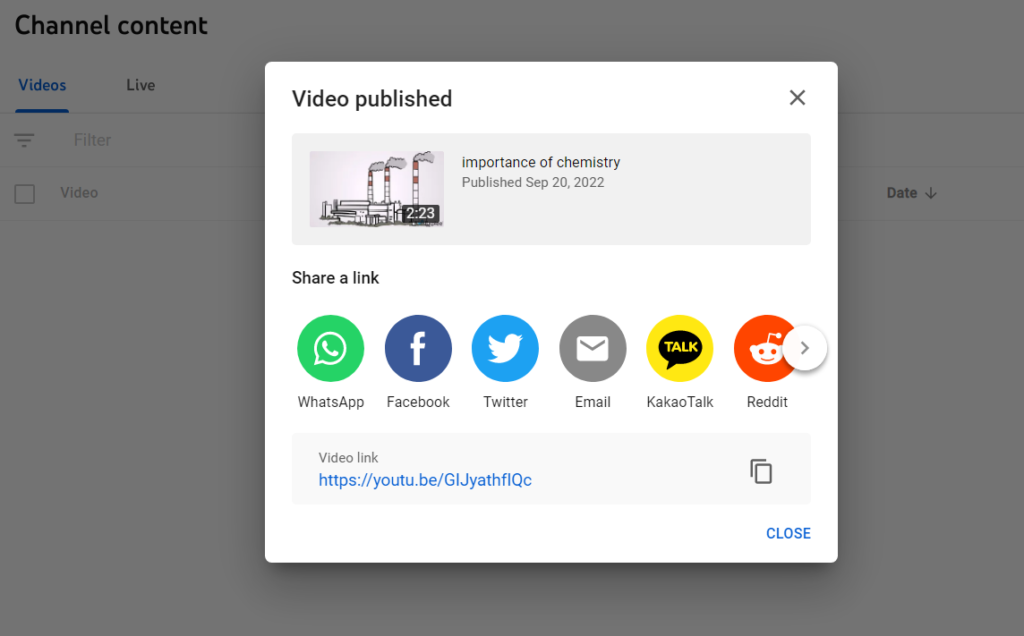Click the Twitter label text
Image resolution: width=1024 pixels, height=636 pixels.
click(505, 402)
